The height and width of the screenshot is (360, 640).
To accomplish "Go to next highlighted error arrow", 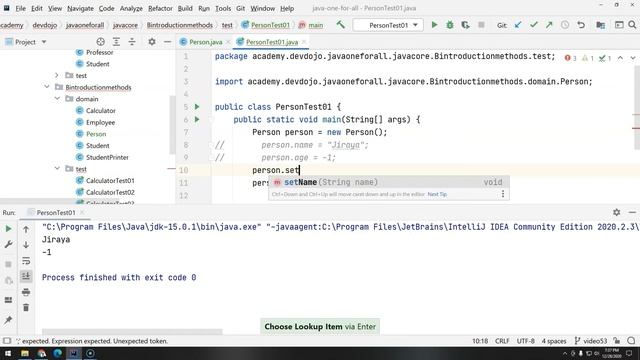I will tap(633, 58).
